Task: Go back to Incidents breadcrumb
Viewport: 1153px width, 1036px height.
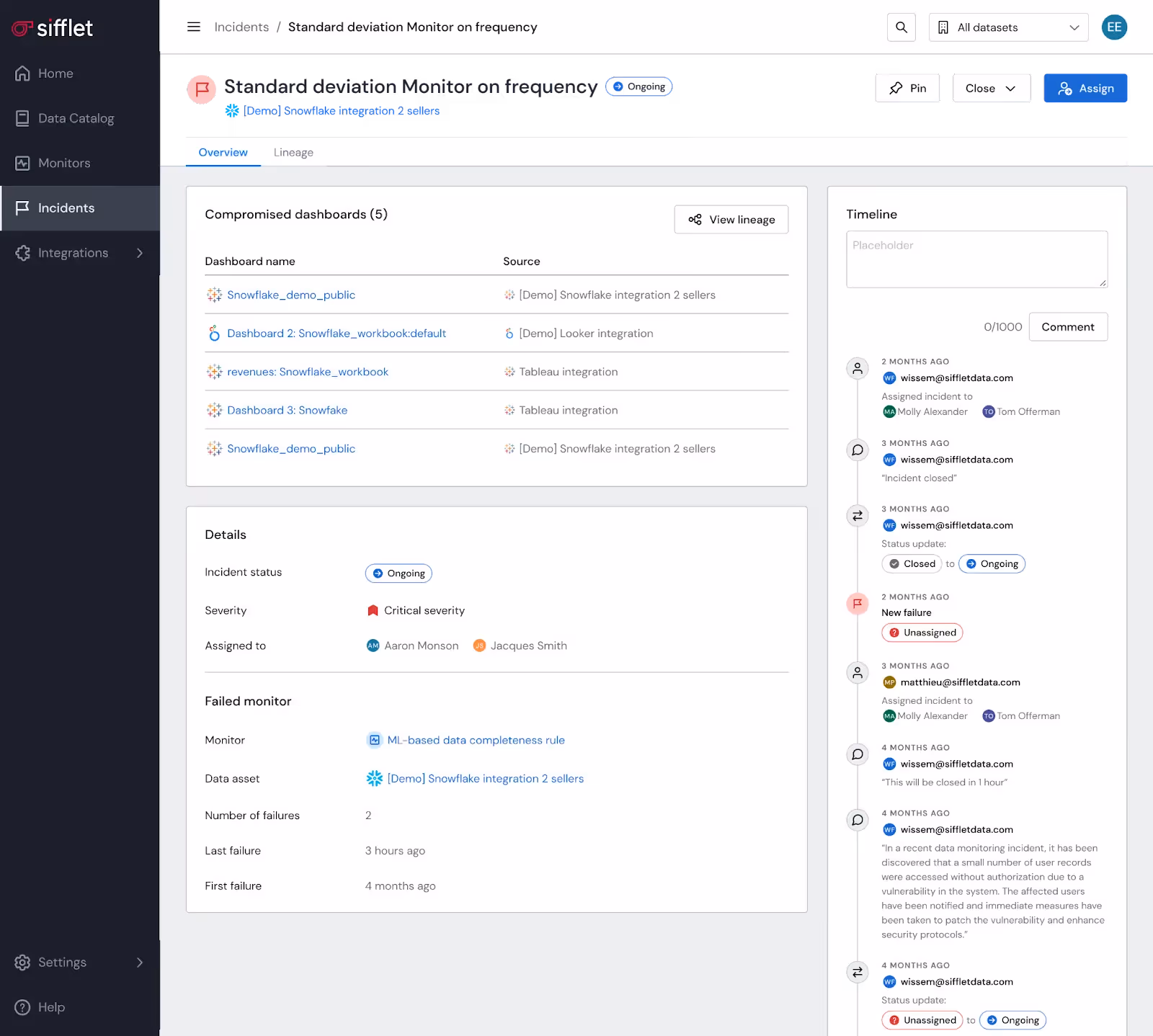Action: (241, 27)
